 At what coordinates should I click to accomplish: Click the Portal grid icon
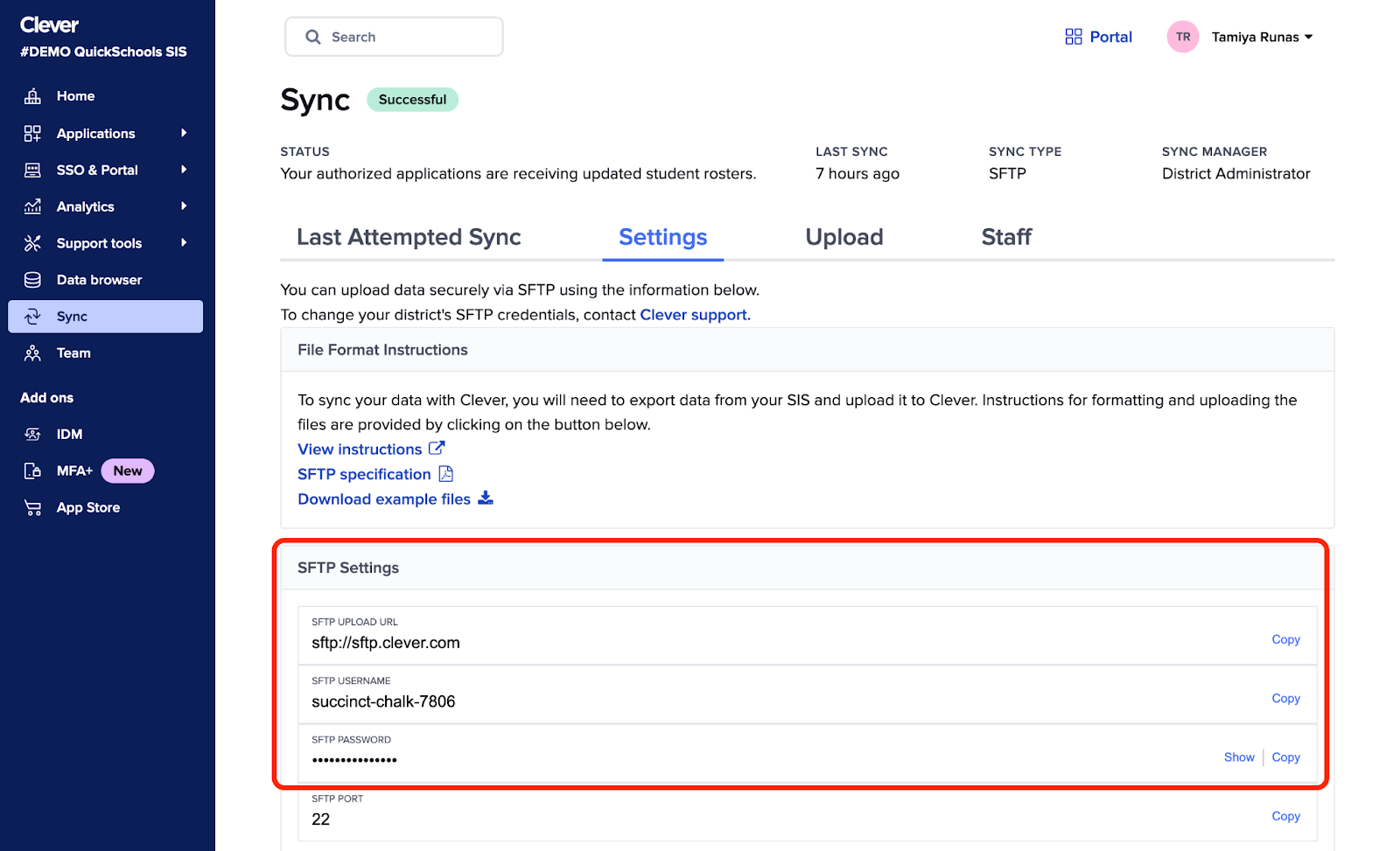tap(1074, 37)
